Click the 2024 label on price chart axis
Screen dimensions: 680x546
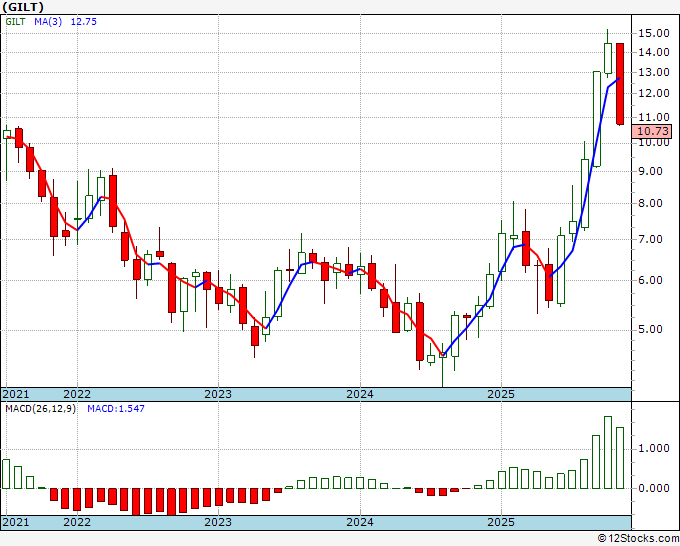point(360,394)
